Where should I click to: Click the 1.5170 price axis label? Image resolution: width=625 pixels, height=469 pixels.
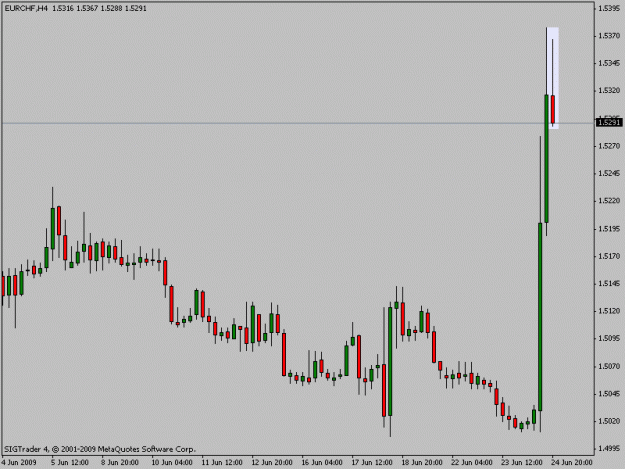pyautogui.click(x=609, y=256)
